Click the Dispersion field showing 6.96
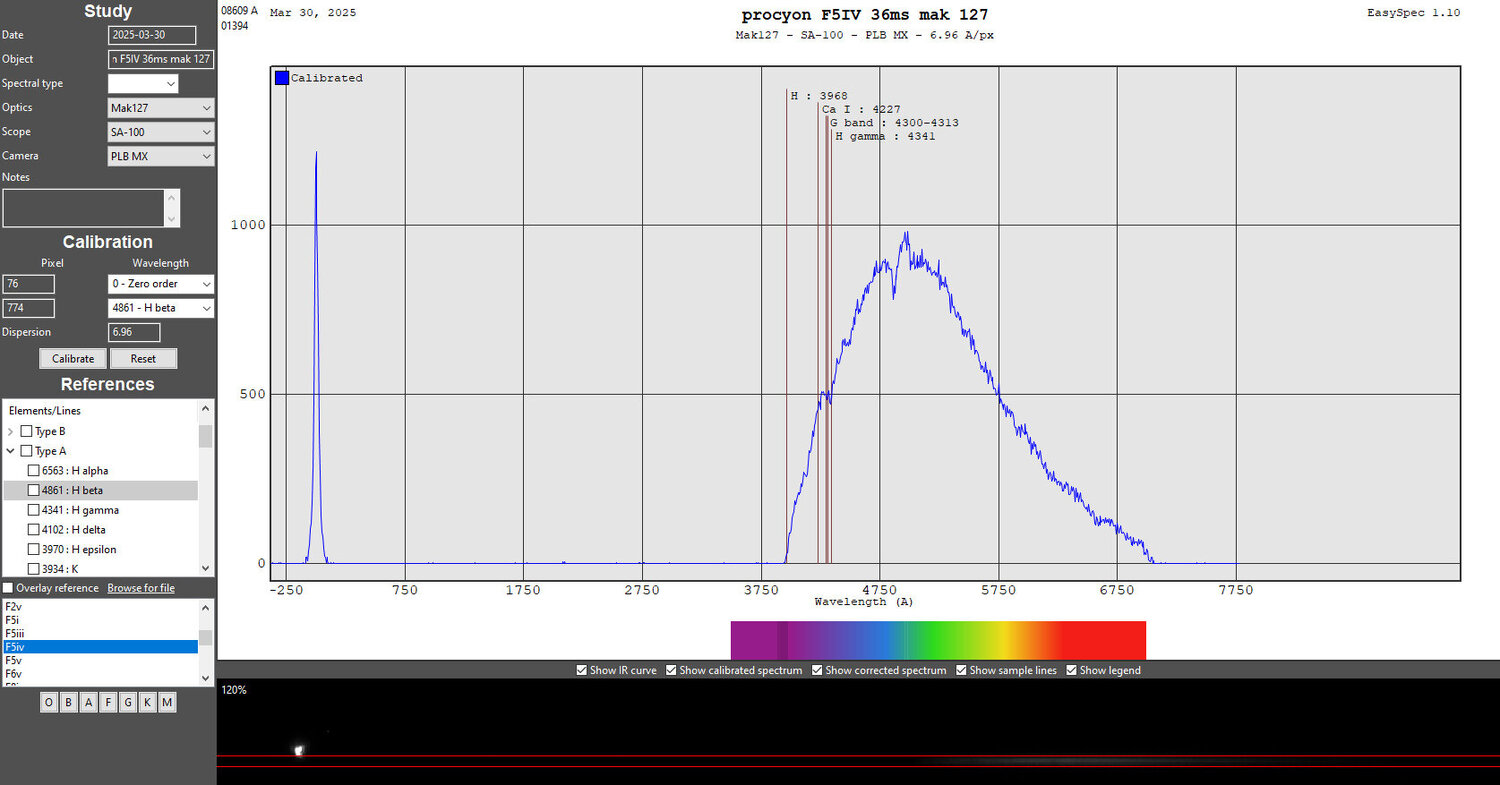Image resolution: width=1500 pixels, height=785 pixels. [134, 332]
